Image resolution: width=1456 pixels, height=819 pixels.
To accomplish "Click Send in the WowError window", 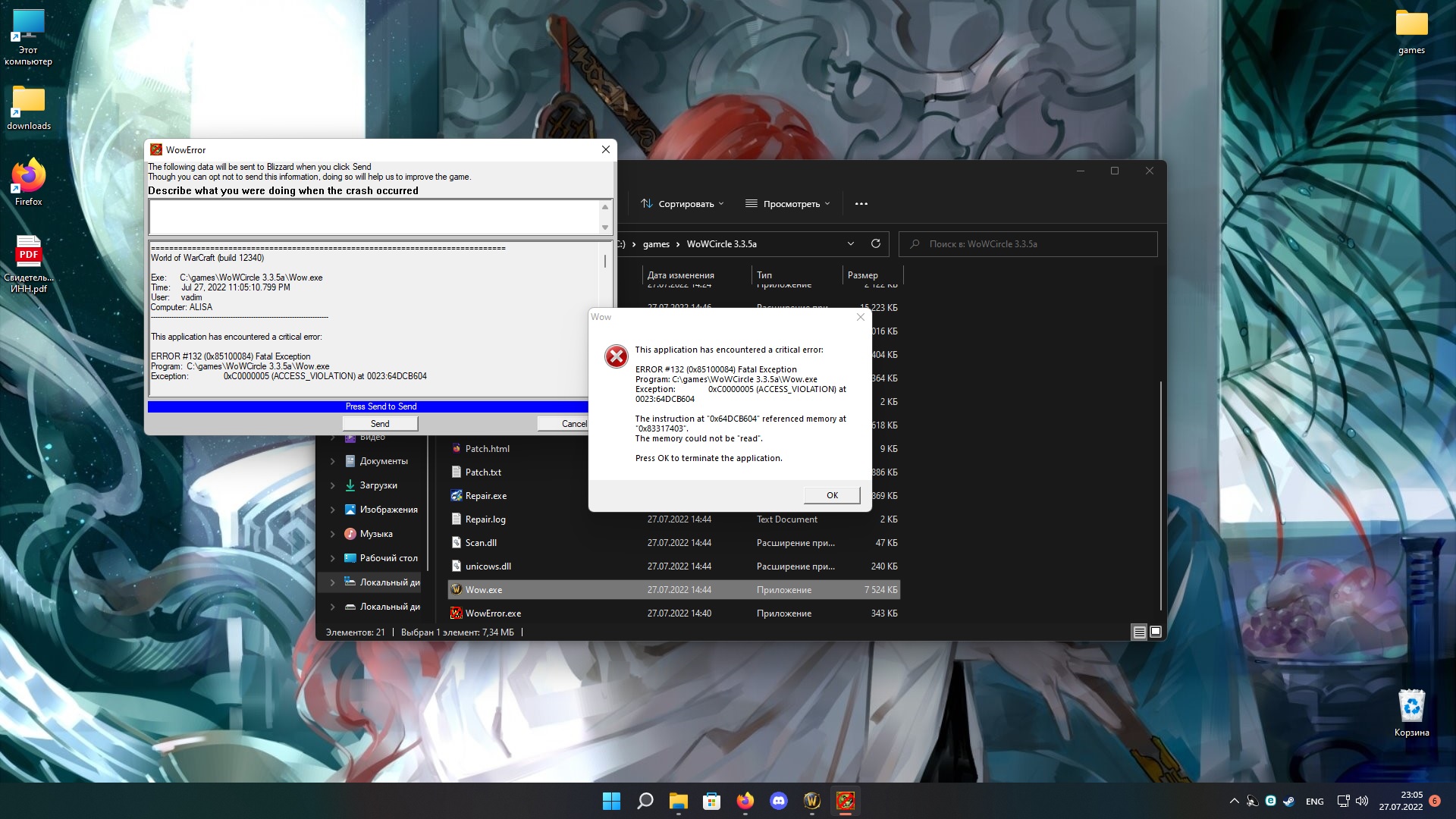I will pos(380,424).
